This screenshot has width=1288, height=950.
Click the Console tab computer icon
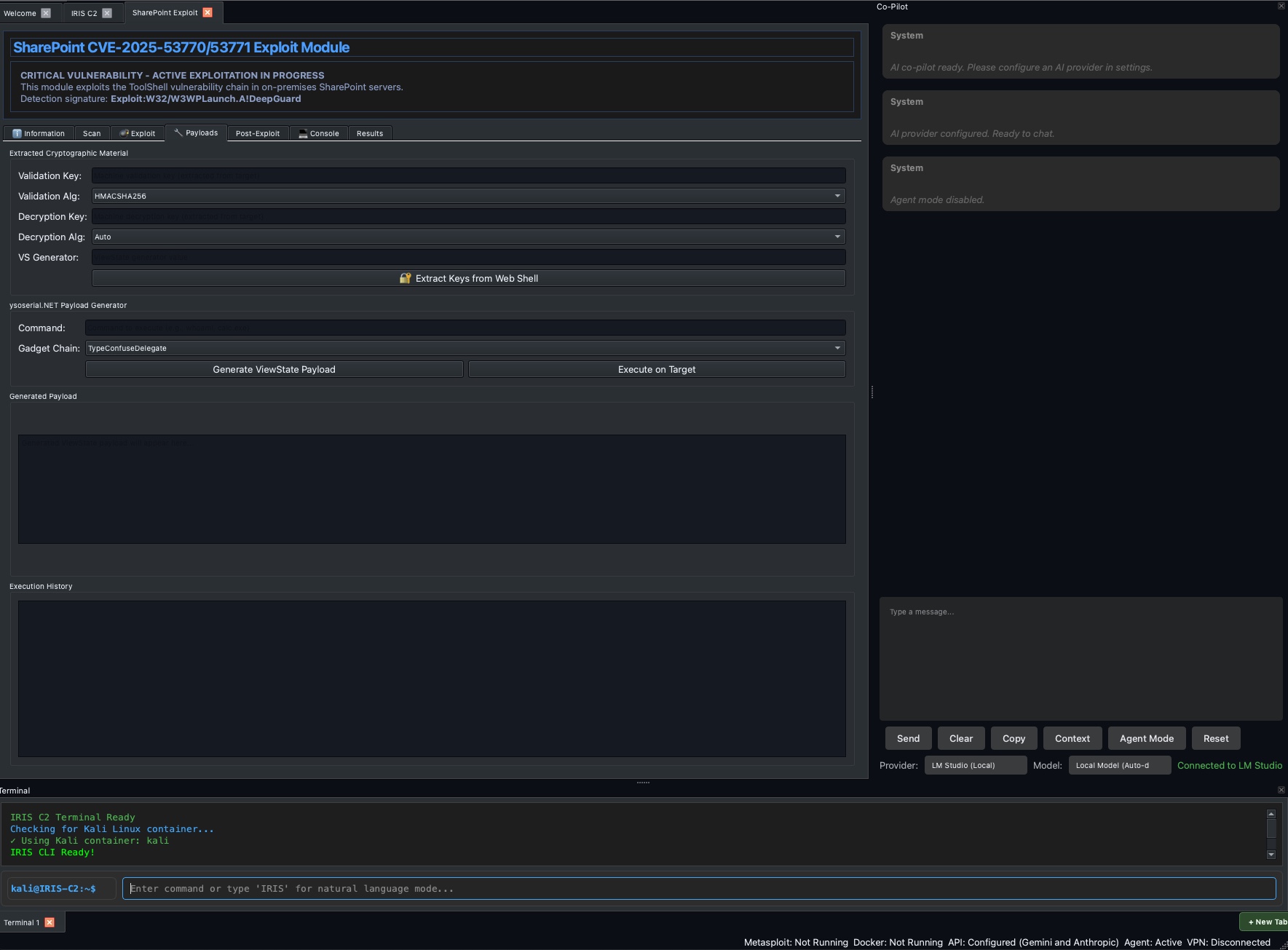[303, 133]
